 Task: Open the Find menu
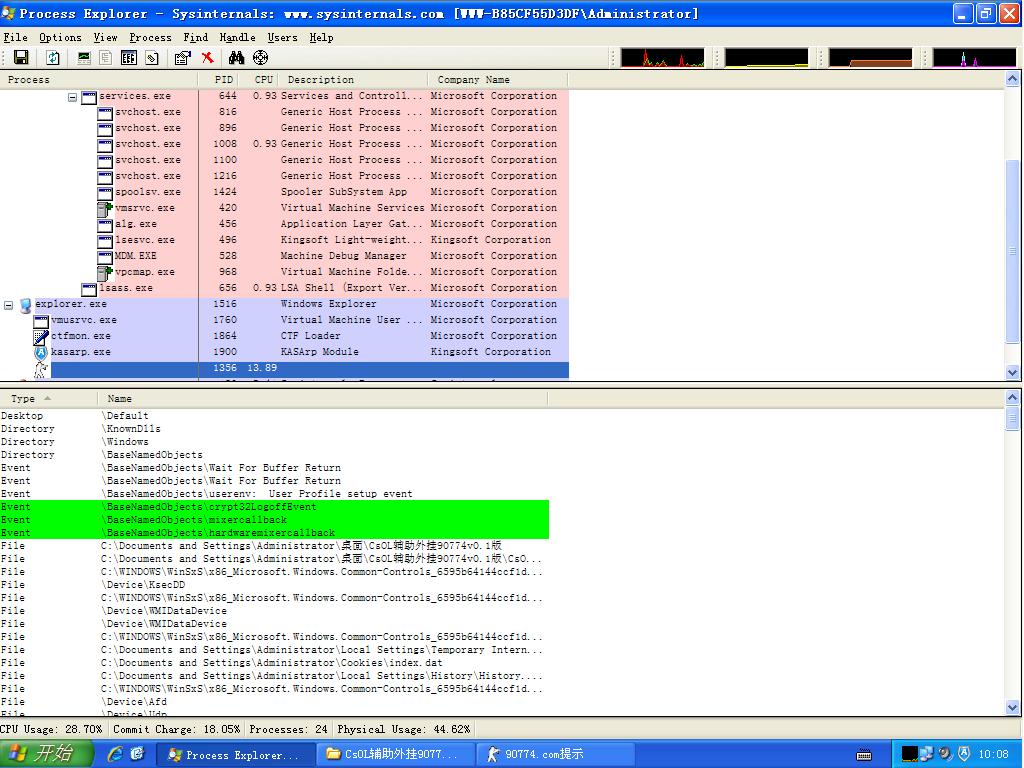pyautogui.click(x=195, y=37)
